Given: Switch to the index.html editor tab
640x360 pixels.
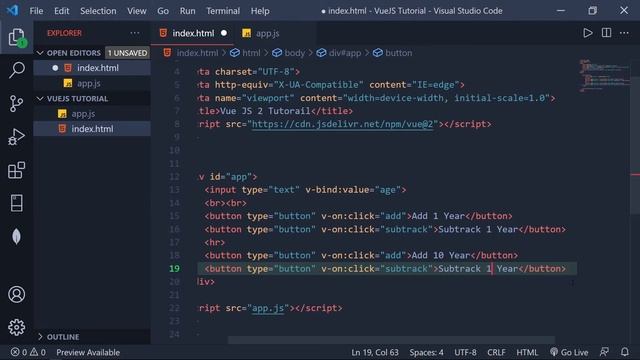Looking at the screenshot, I should pyautogui.click(x=193, y=33).
